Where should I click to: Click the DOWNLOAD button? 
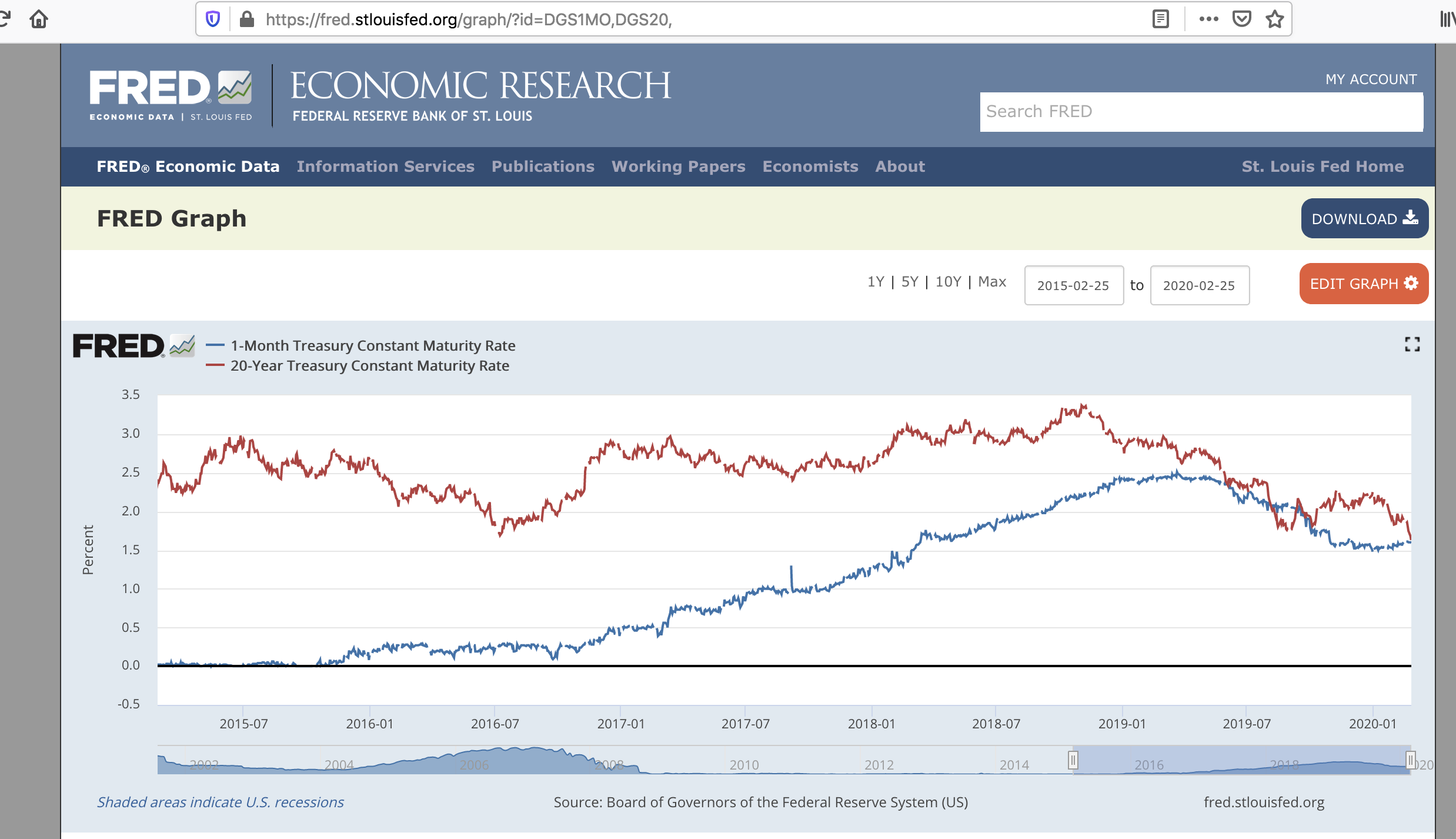click(1364, 218)
